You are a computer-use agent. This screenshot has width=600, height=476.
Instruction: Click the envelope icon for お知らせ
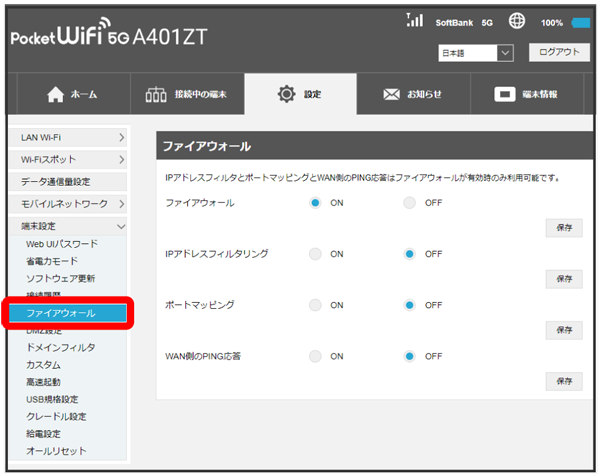(x=392, y=95)
